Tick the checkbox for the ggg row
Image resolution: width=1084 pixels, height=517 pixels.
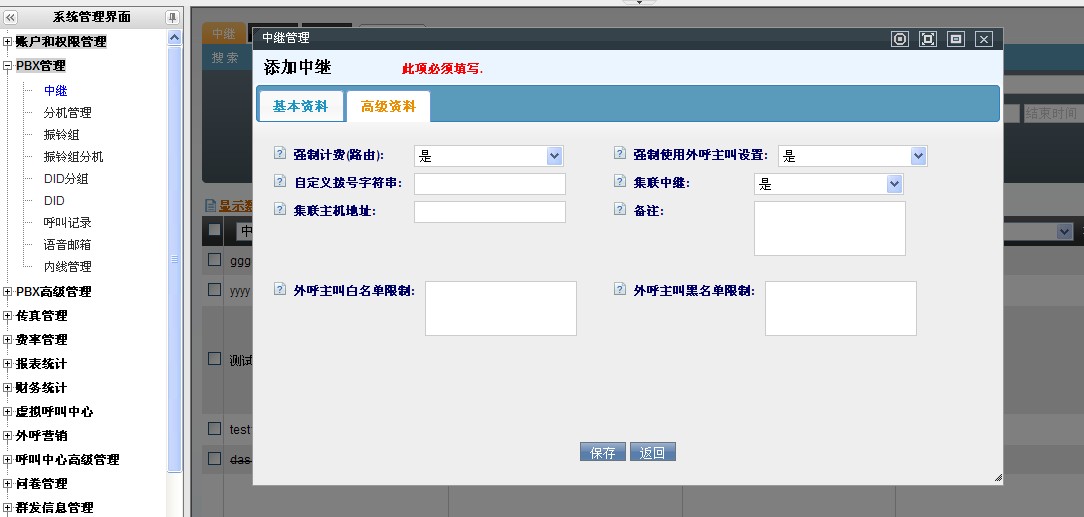point(214,260)
